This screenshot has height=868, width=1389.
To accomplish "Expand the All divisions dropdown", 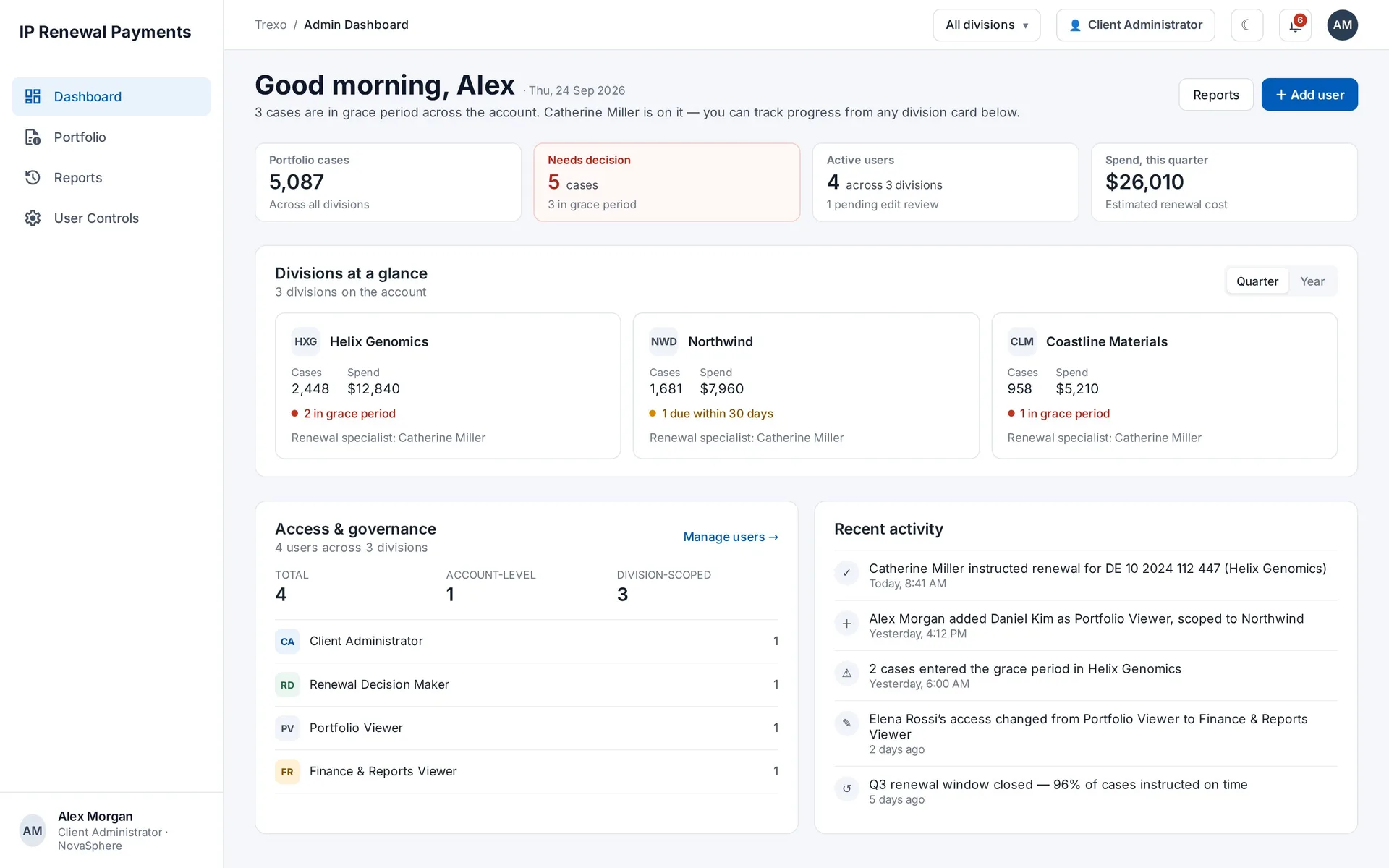I will tap(986, 25).
